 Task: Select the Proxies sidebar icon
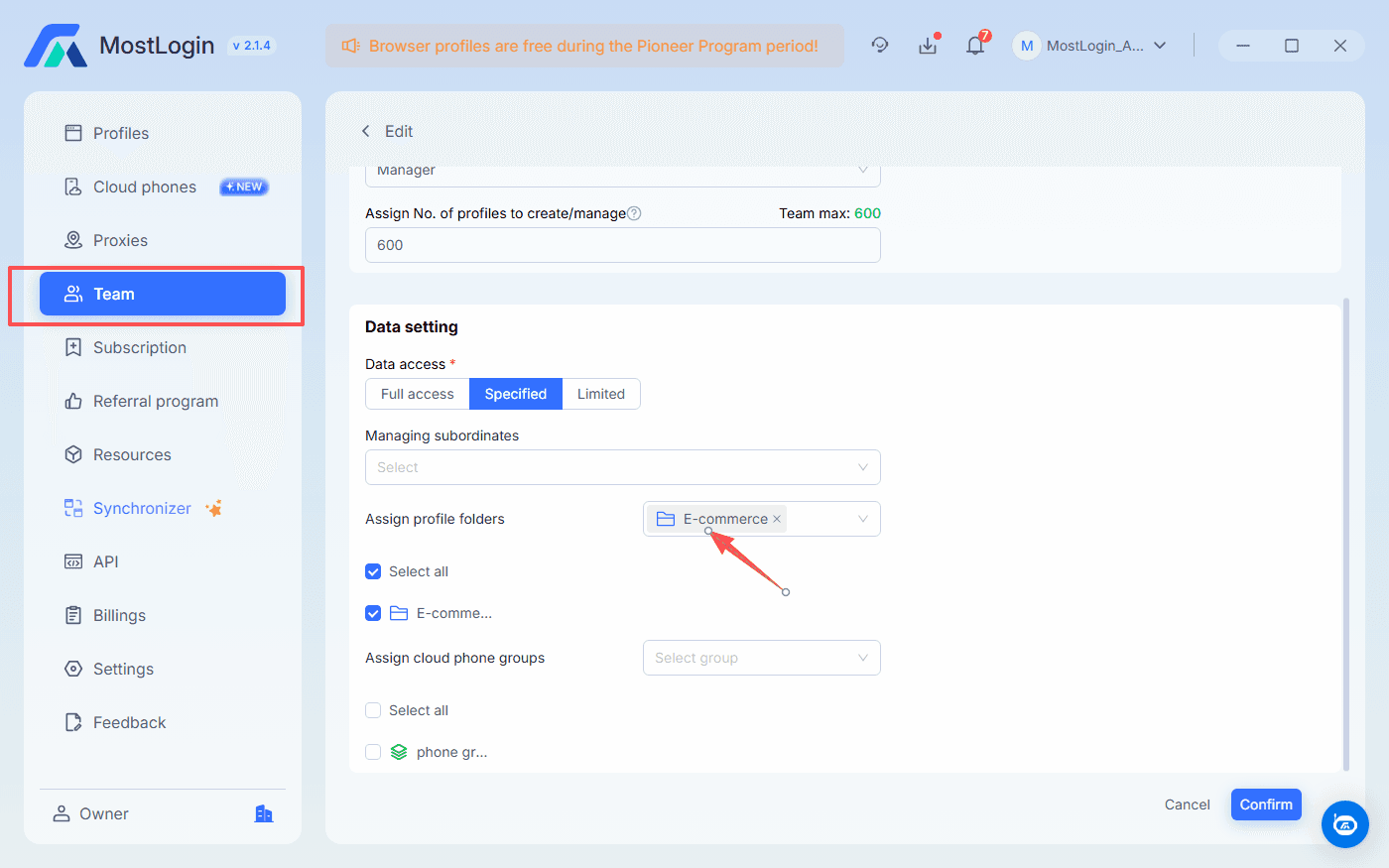tap(119, 239)
